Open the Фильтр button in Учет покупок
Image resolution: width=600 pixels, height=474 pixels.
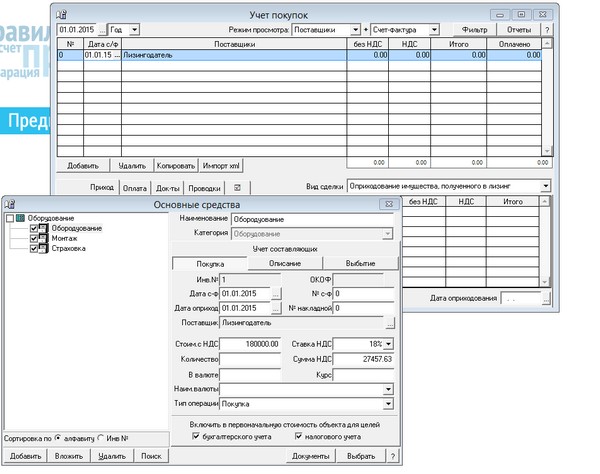click(474, 30)
